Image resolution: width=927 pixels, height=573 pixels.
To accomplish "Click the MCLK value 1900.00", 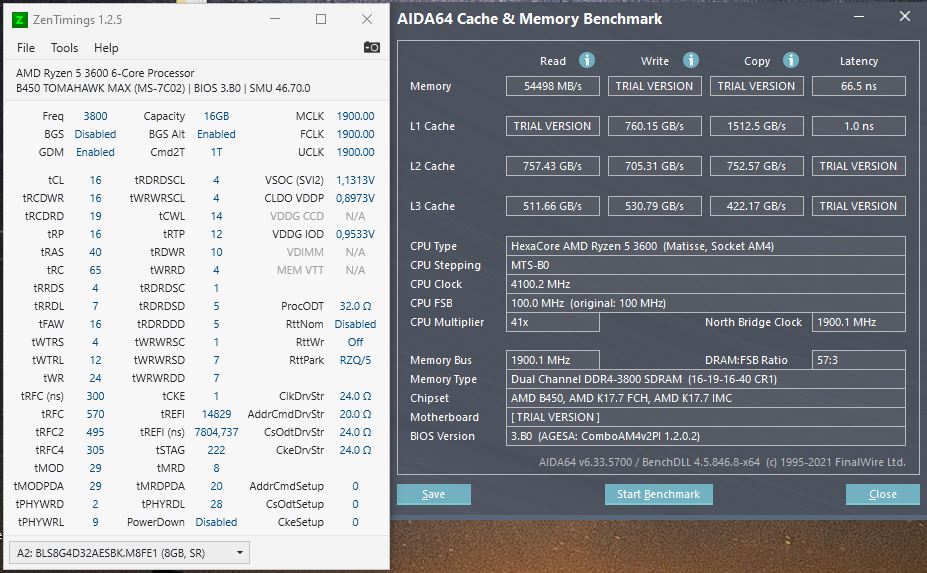I will pos(355,116).
